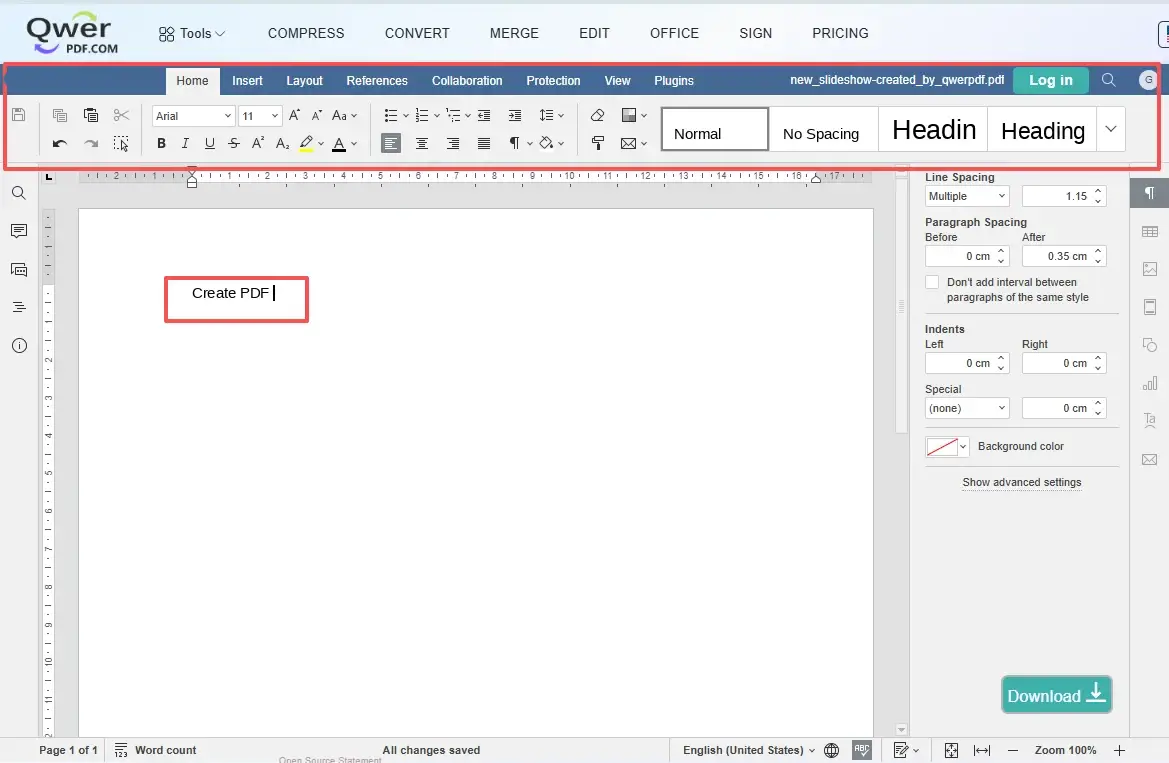Toggle Strikethrough formatting
Screen dimensions: 1169x763
(234, 143)
